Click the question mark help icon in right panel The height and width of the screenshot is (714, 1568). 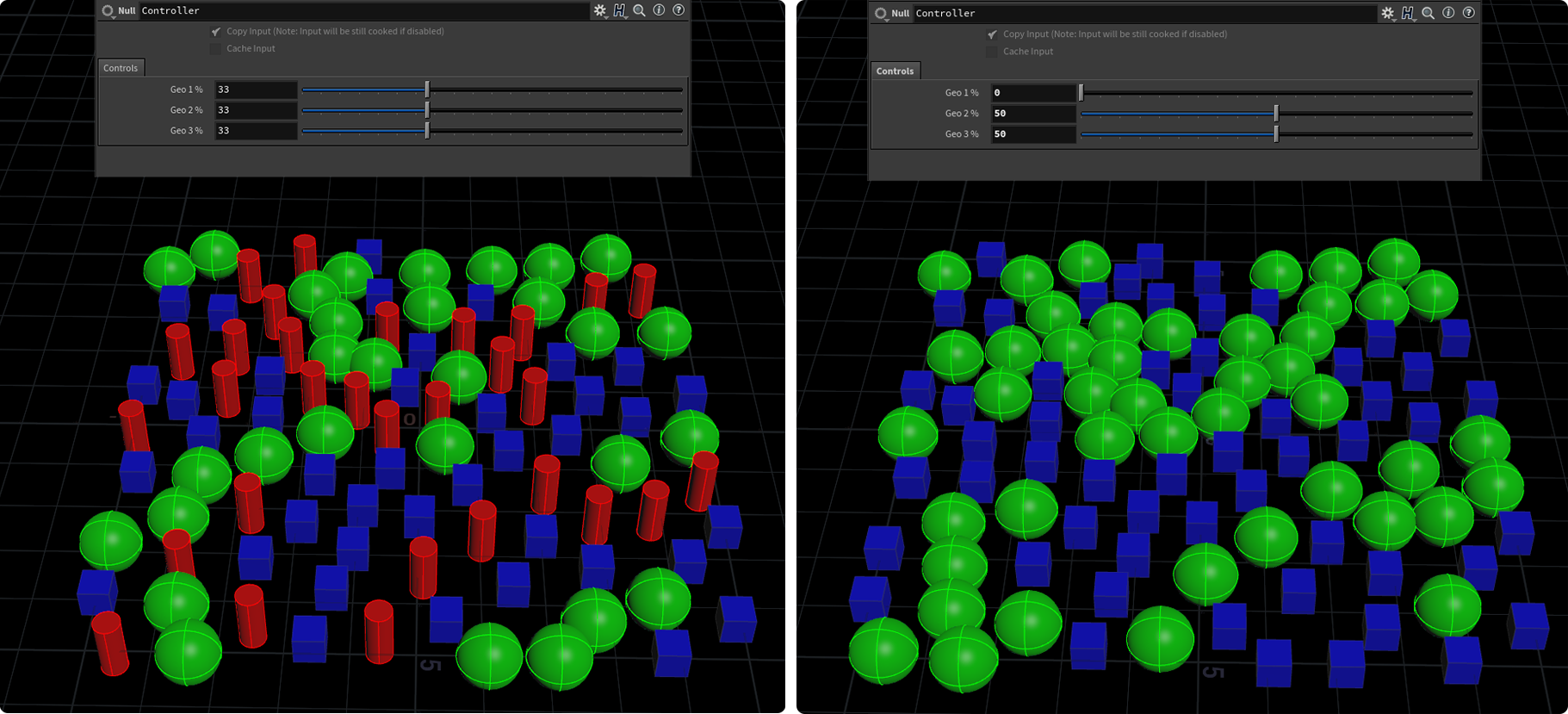point(1469,13)
